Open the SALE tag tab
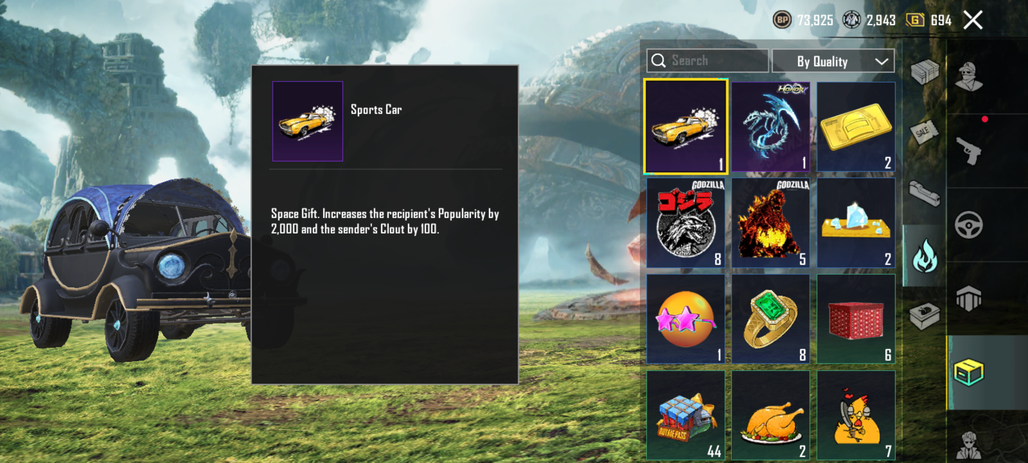Screen dimensions: 1028x463 [924, 133]
